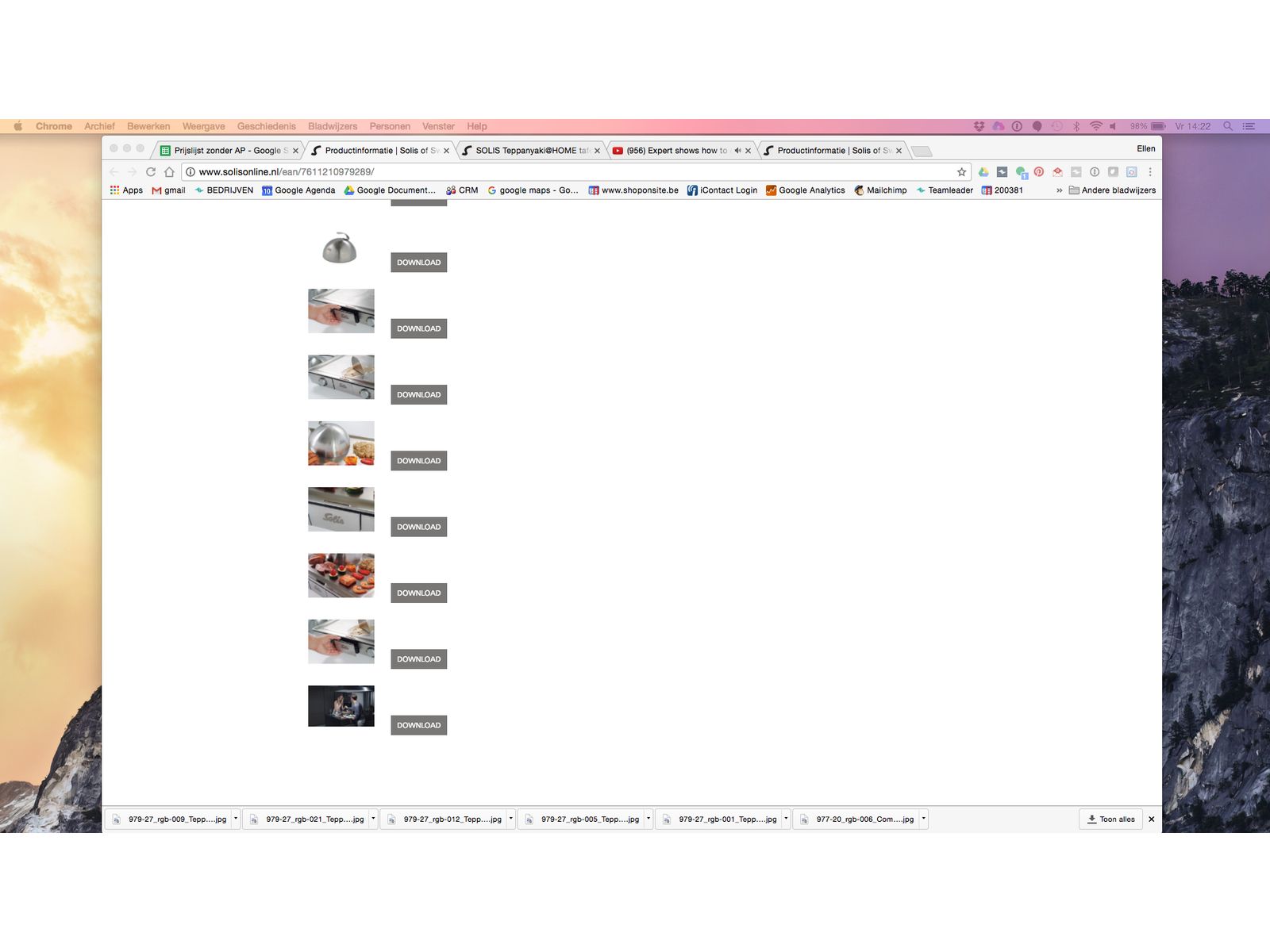Open Chrome's three-dot menu

(x=1149, y=172)
